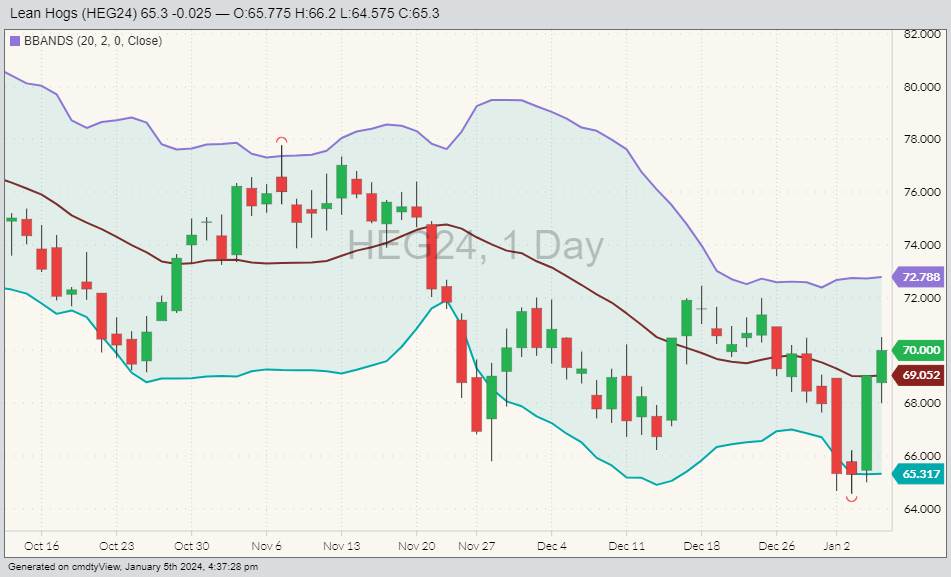Click the HEG24, 1 Day watermark text

tap(475, 246)
